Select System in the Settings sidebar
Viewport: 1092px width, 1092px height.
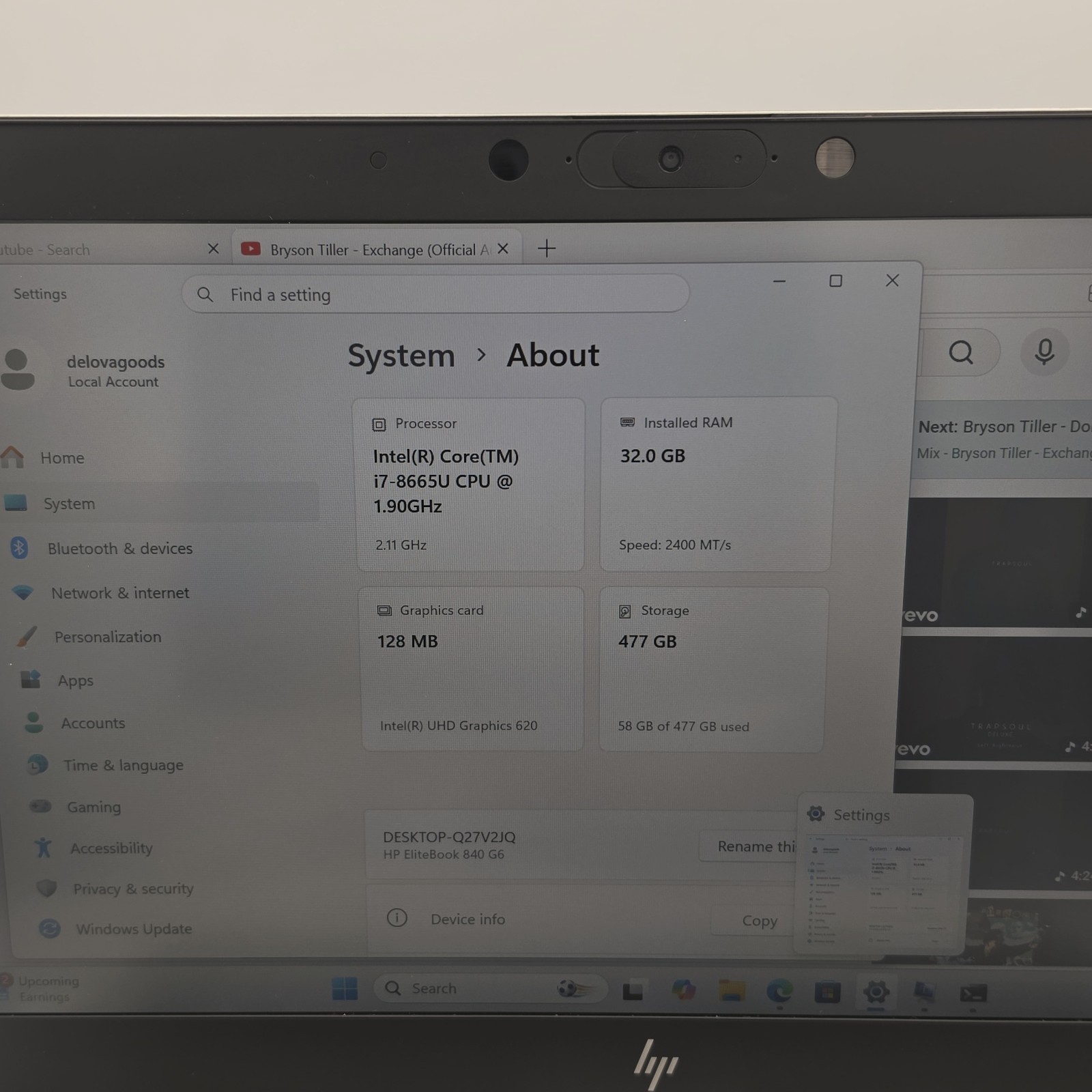point(160,503)
